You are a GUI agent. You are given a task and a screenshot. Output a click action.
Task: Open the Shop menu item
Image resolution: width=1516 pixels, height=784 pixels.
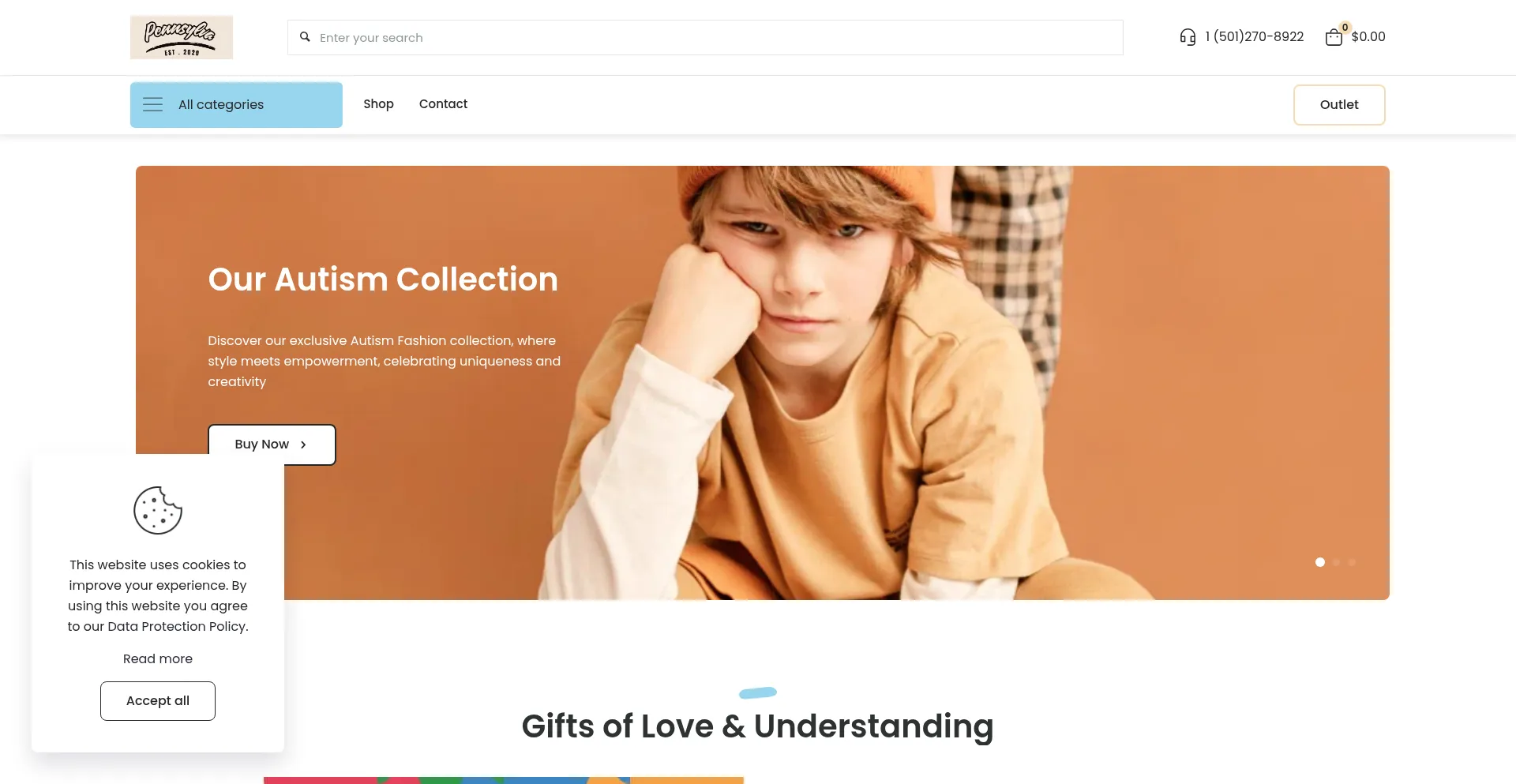pos(378,104)
